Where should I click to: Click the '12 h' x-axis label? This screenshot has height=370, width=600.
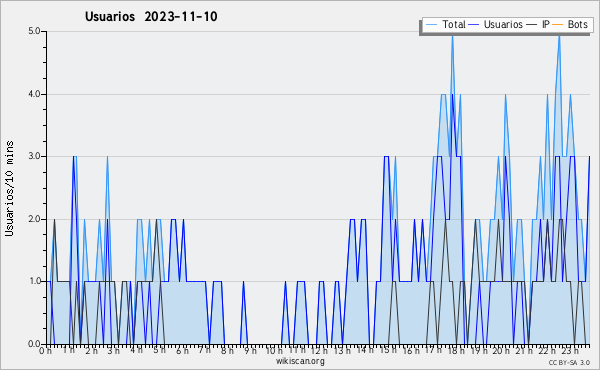[x=319, y=351]
